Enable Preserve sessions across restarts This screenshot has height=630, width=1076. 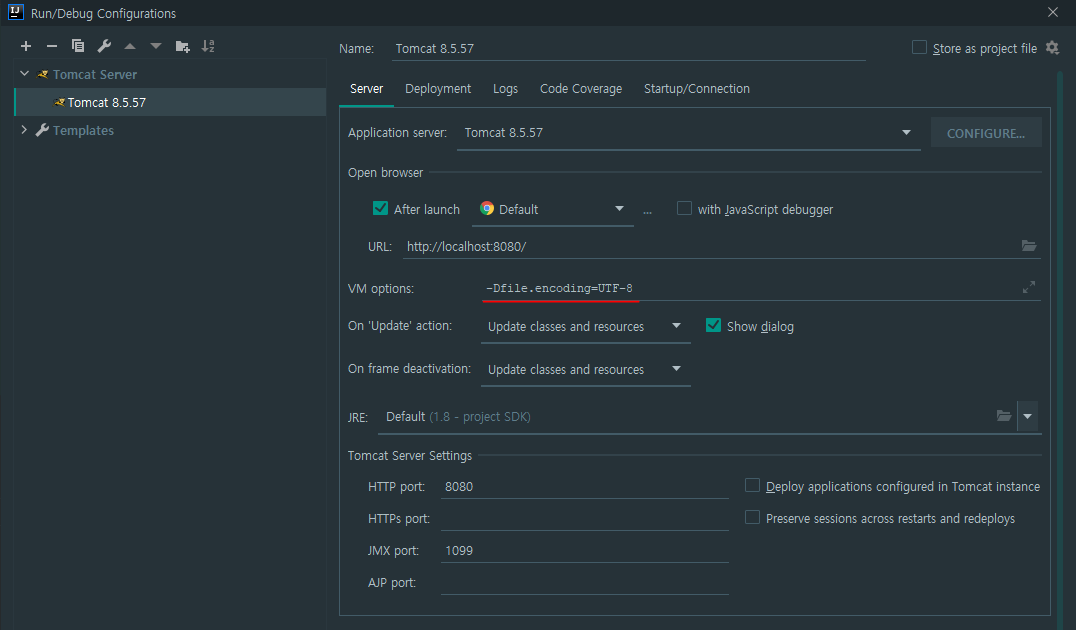pos(752,517)
